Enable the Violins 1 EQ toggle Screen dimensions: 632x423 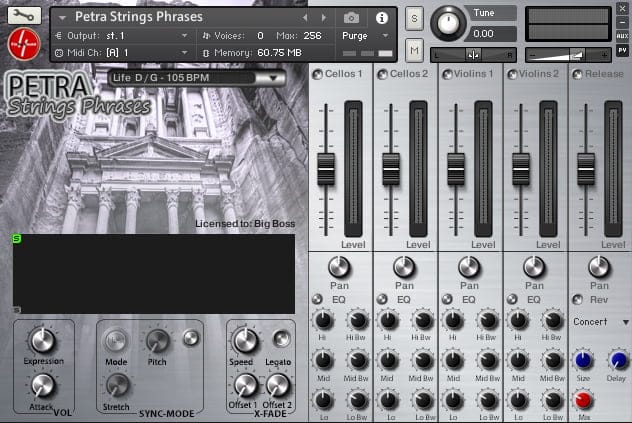tap(447, 299)
